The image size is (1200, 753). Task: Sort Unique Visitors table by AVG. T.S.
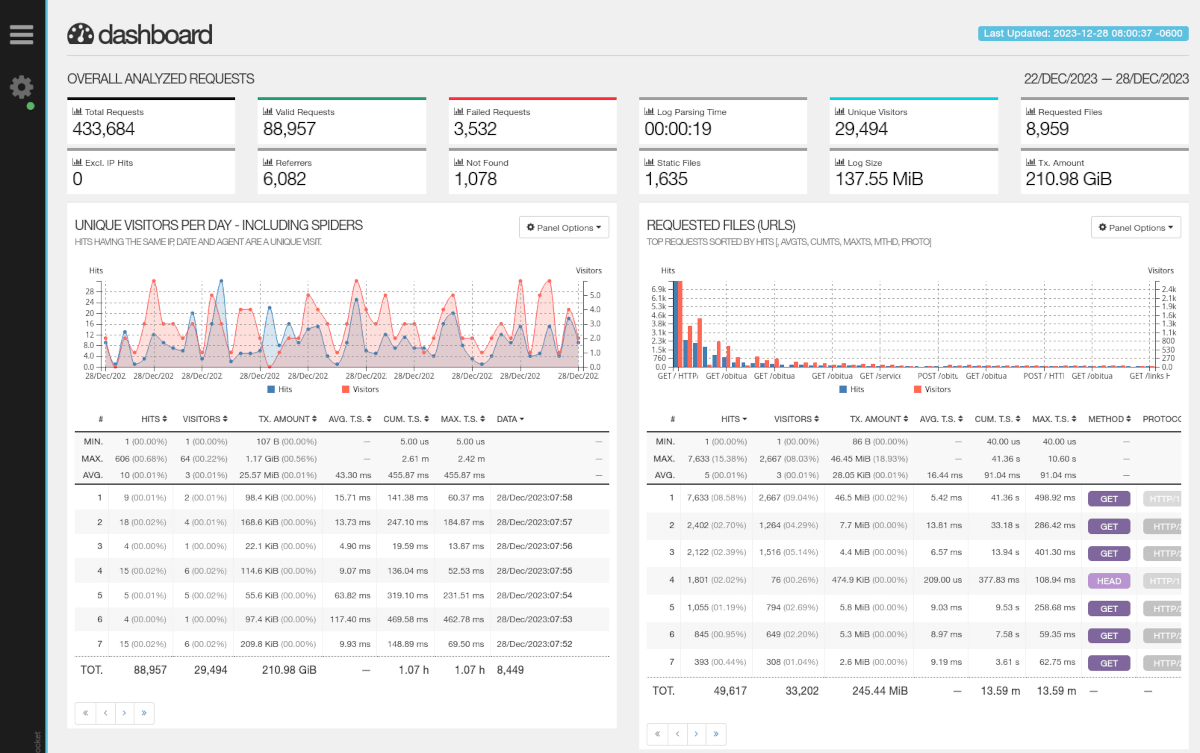(351, 419)
